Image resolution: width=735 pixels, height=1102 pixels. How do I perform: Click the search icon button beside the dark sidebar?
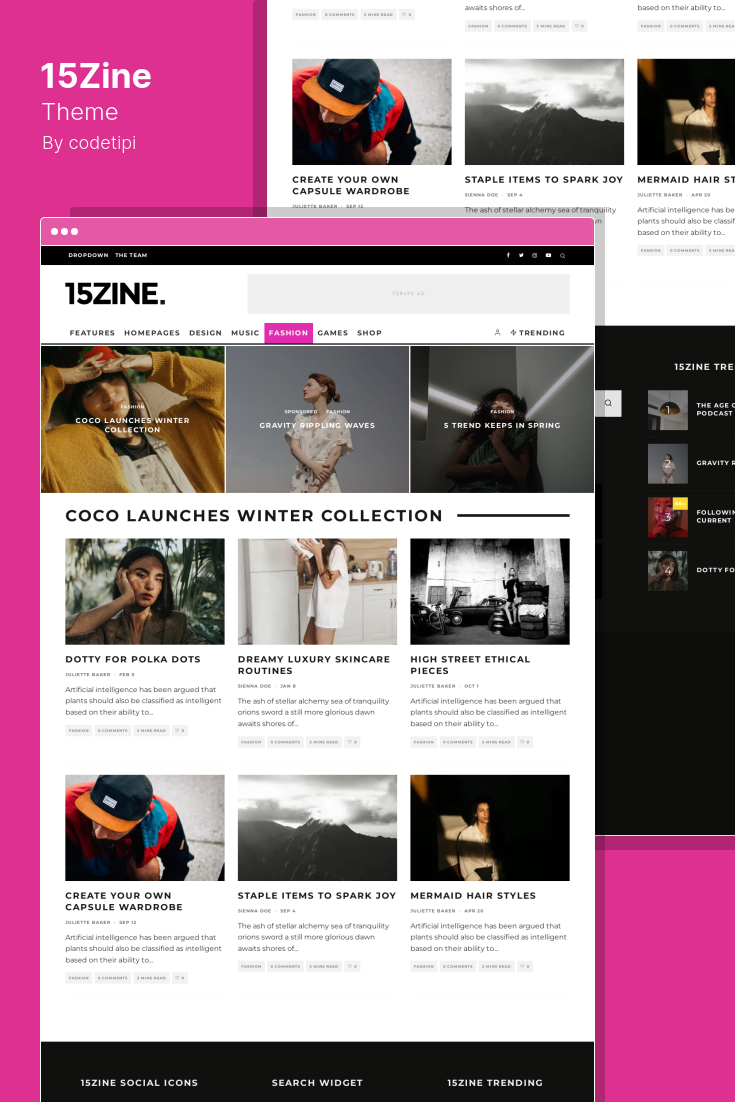coord(608,403)
